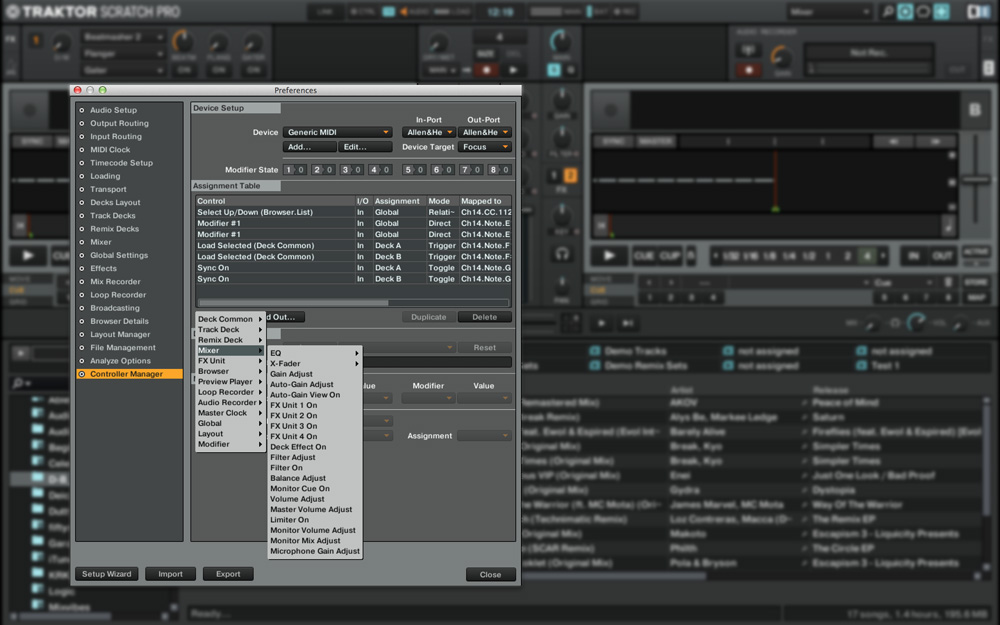The width and height of the screenshot is (1000, 625).
Task: Expand the In-Port dropdown
Action: click(x=429, y=132)
